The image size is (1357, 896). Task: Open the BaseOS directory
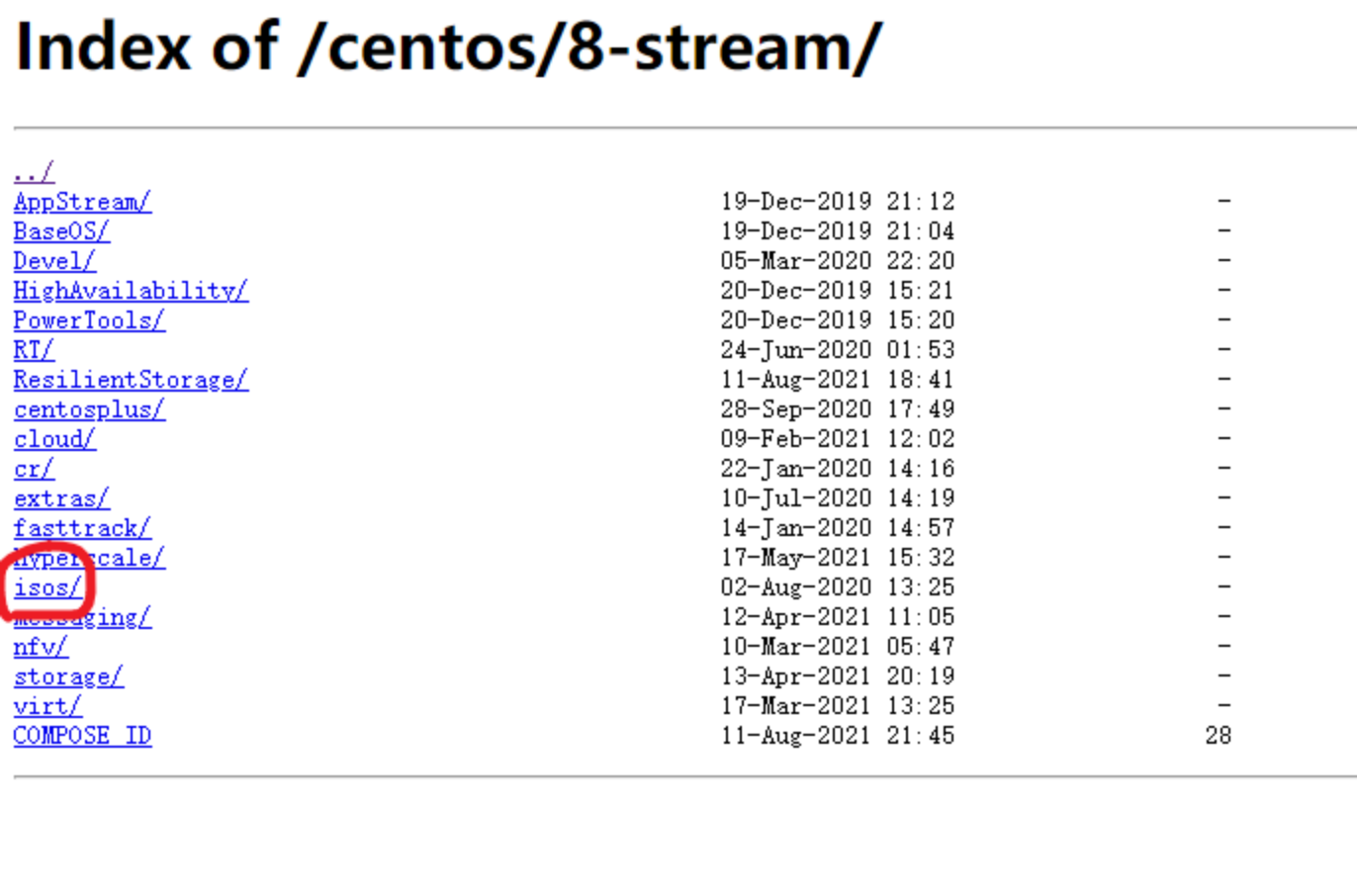click(x=61, y=231)
